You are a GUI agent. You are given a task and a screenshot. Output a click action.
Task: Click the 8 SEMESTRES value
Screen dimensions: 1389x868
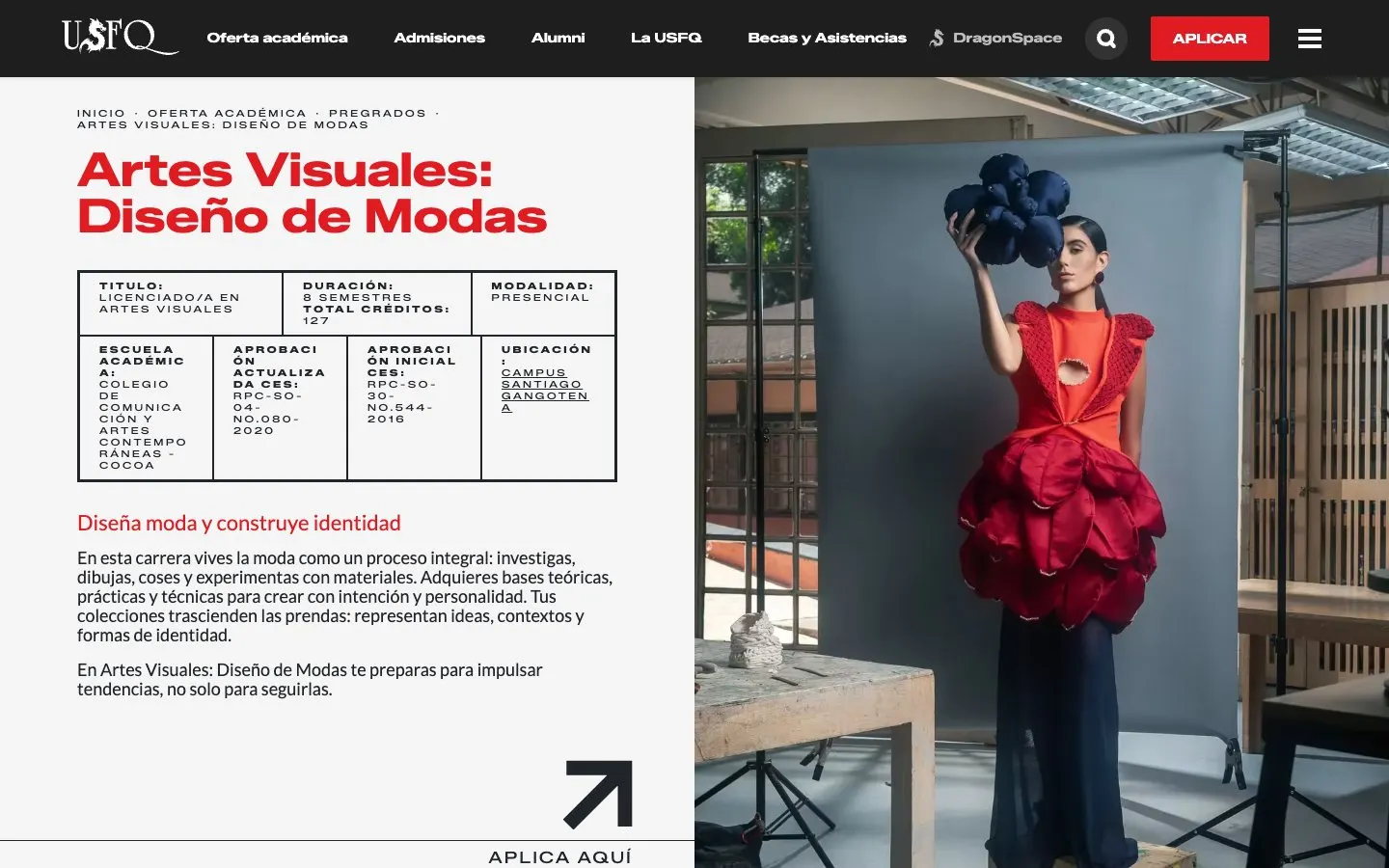tap(357, 297)
